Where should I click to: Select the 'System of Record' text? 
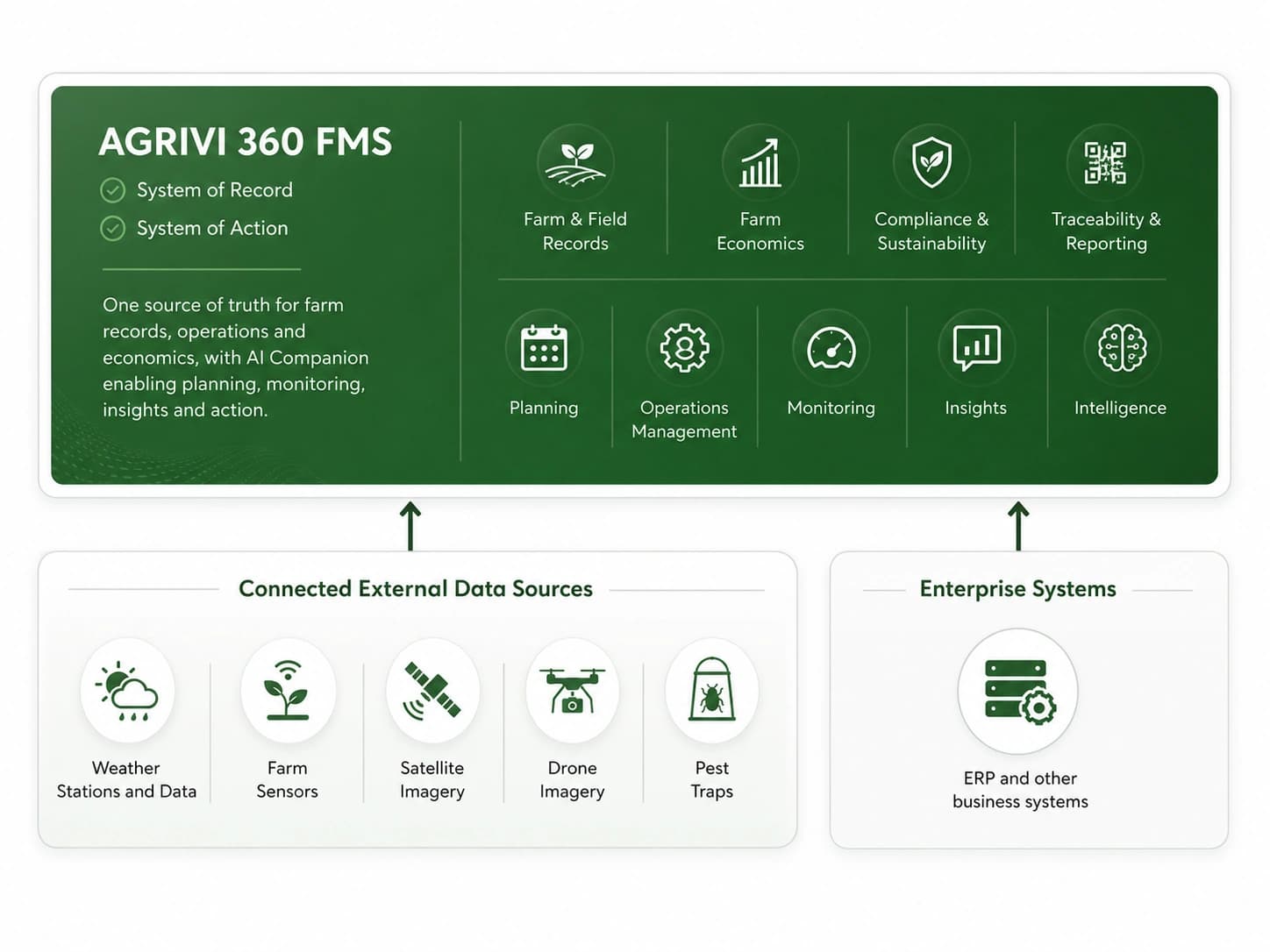click(x=215, y=190)
